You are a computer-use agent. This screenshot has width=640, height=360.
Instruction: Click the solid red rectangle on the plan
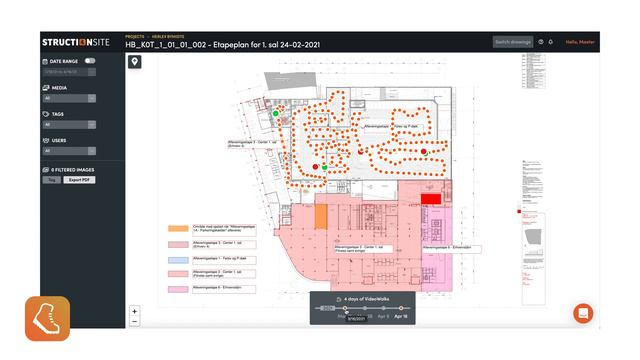[431, 199]
